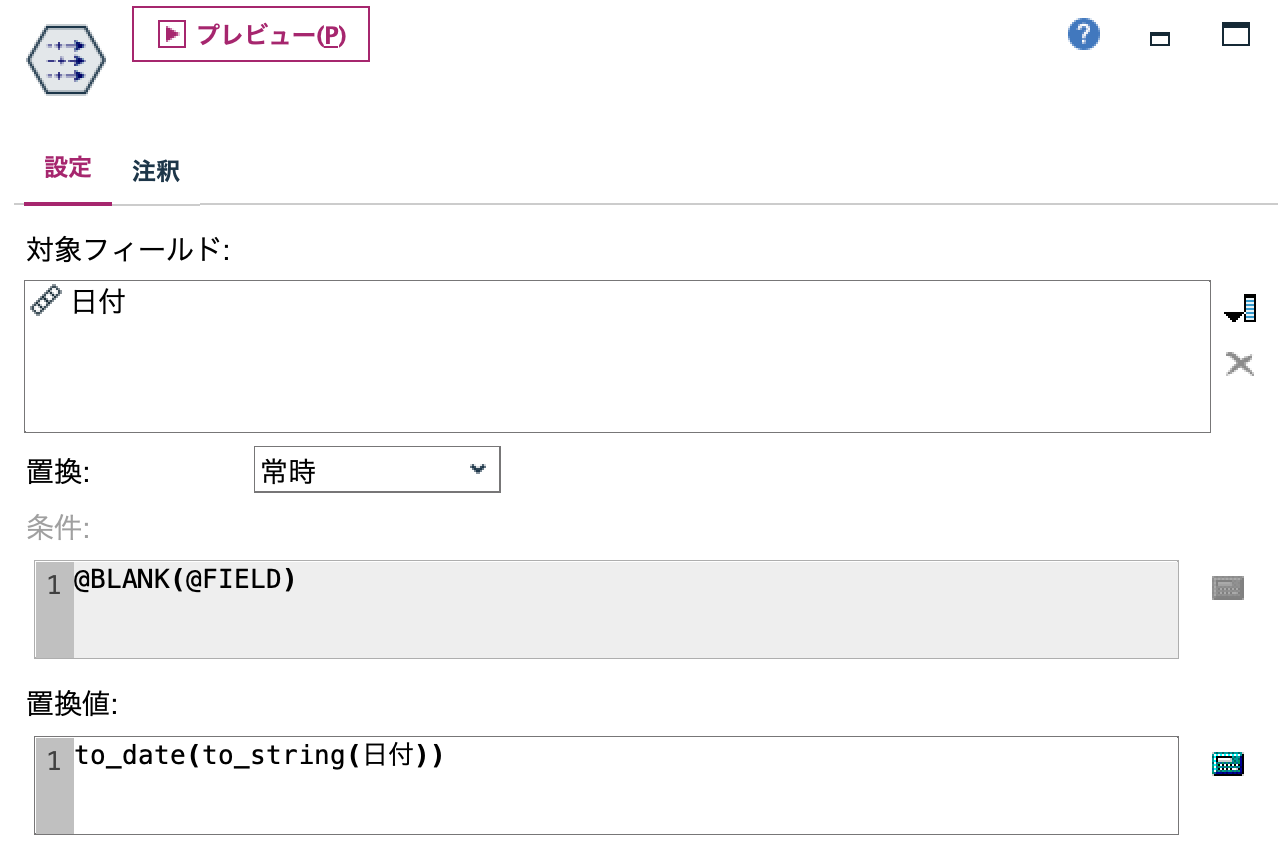1286x848 pixels.
Task: Click the chevron on the 常時 combo box
Action: click(x=480, y=469)
